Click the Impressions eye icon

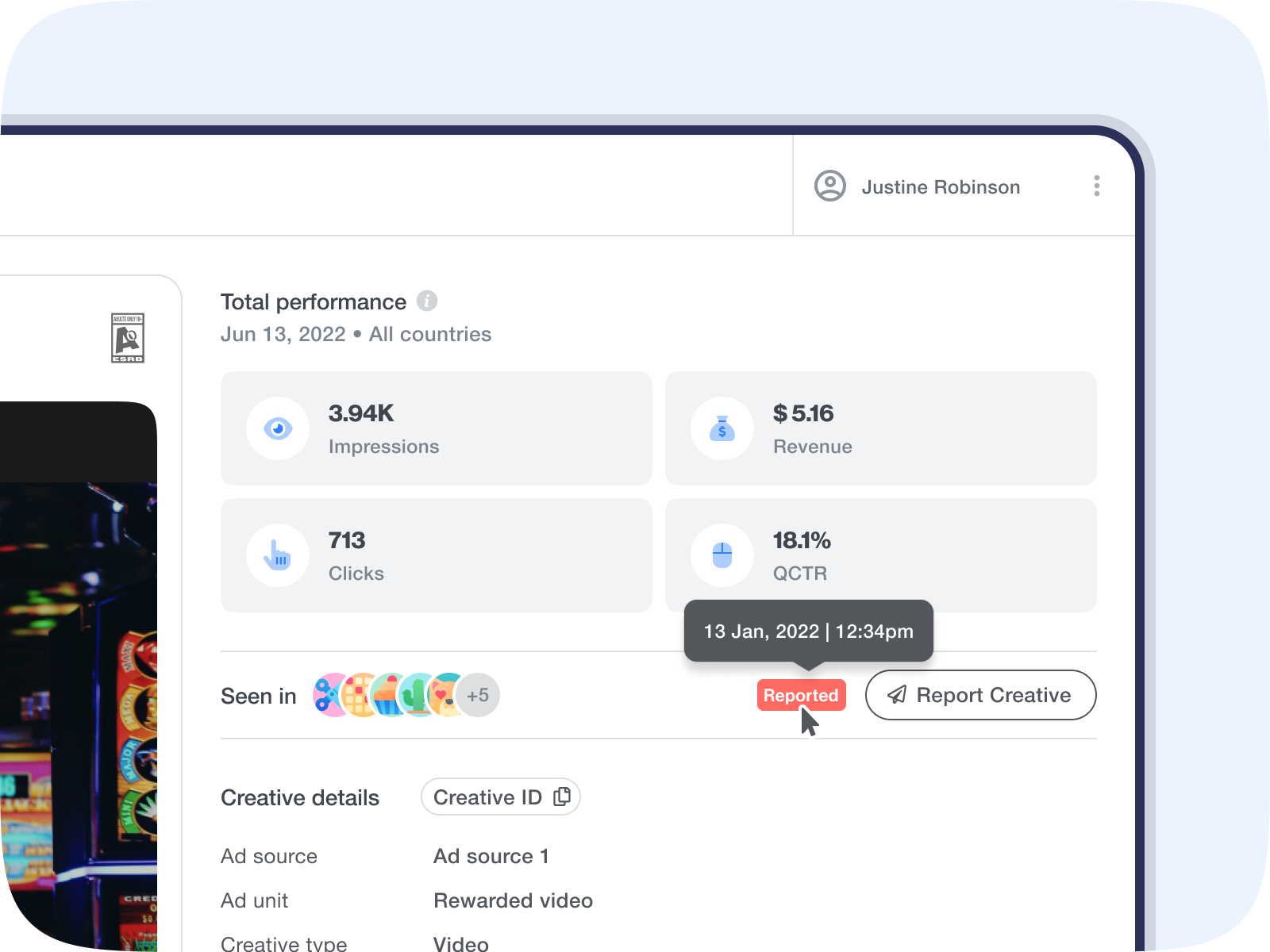pos(278,428)
